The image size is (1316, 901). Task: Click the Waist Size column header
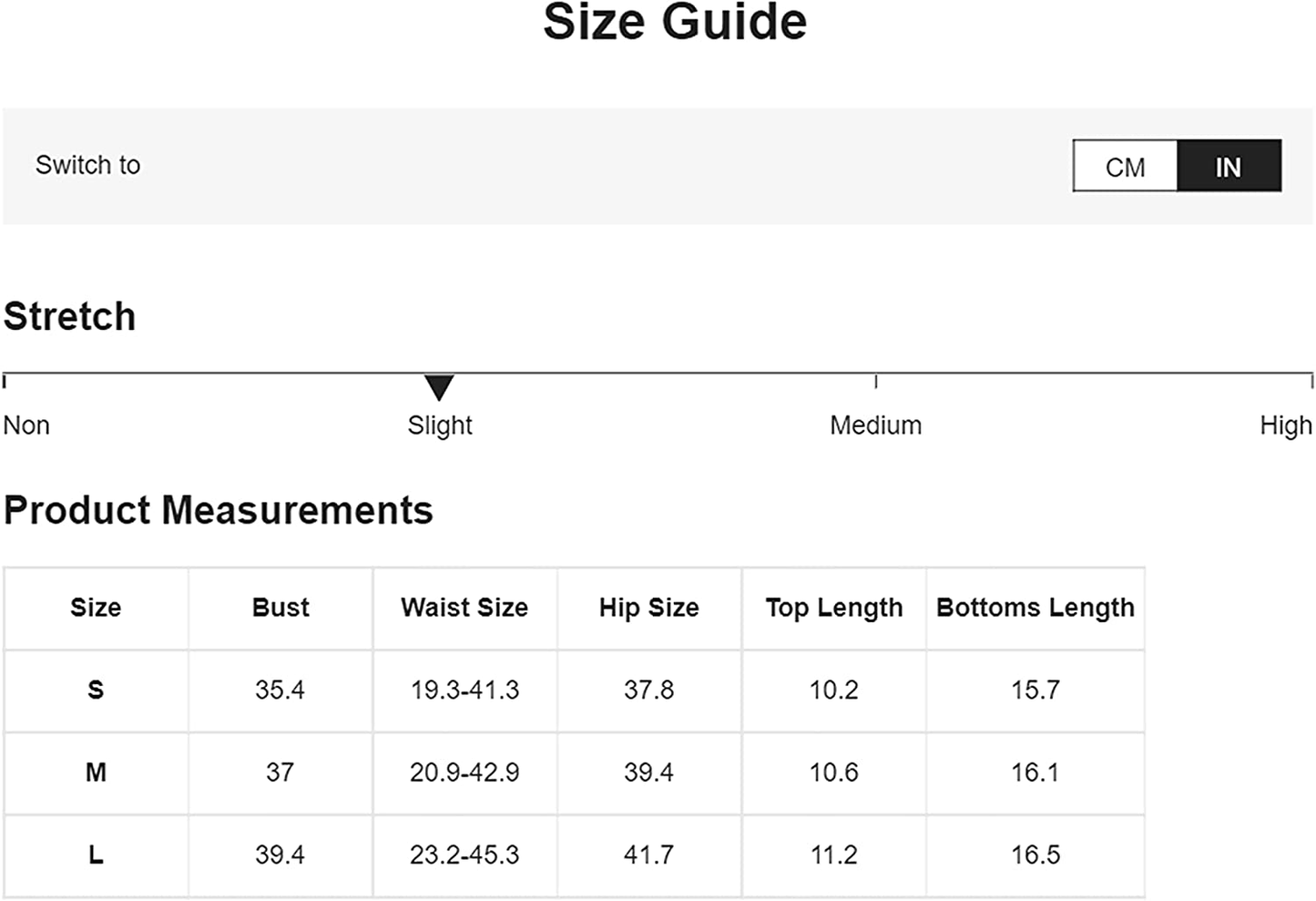[x=464, y=608]
